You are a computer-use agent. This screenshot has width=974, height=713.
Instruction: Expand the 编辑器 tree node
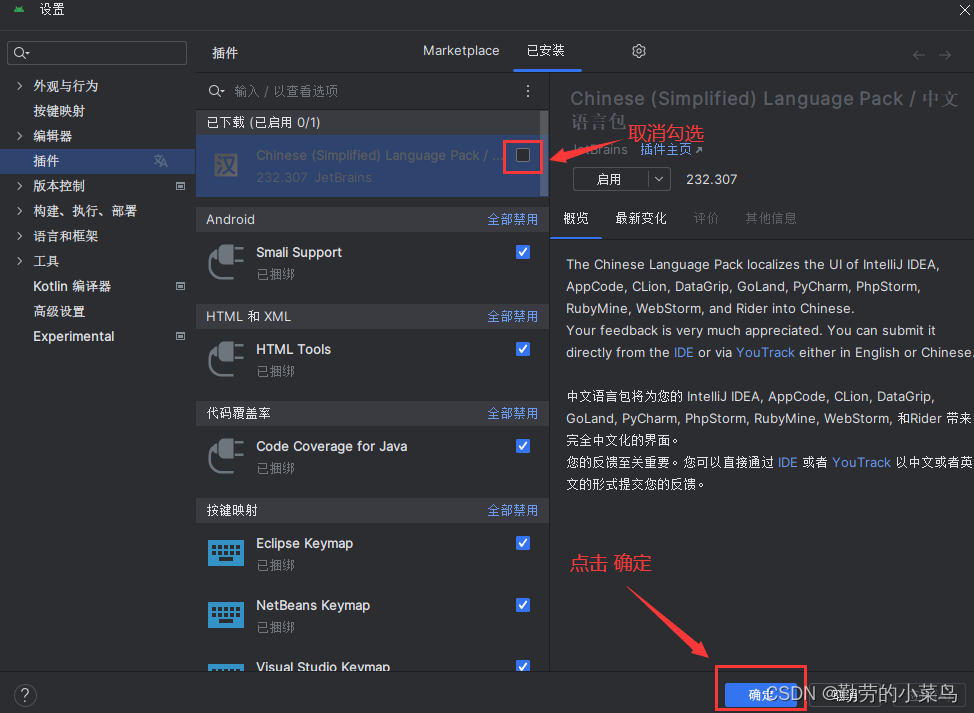pyautogui.click(x=19, y=135)
